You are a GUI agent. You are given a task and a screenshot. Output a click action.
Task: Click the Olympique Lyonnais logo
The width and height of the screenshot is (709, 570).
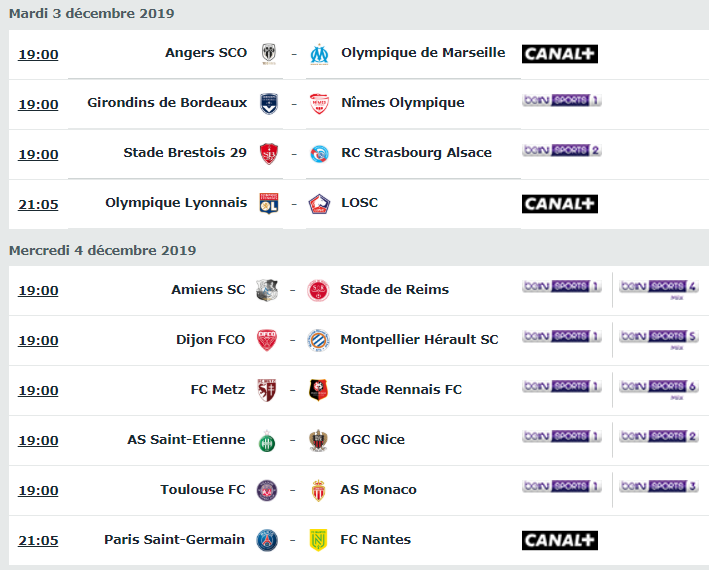269,203
